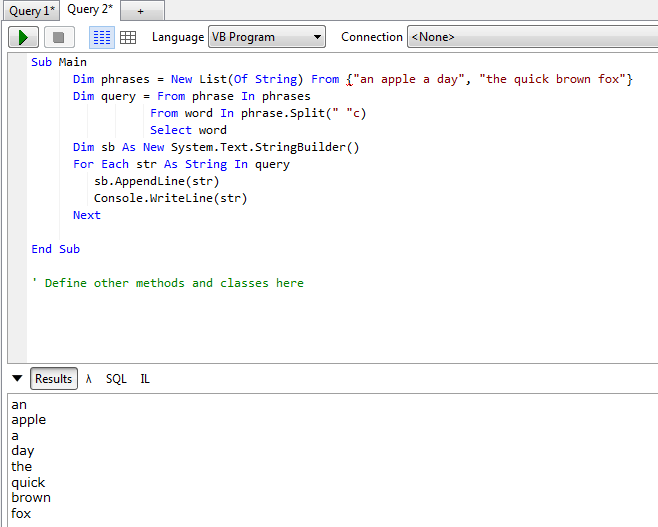Screen dimensions: 658x527
Task: Click the sb.AppendLine(str) line
Action: click(157, 181)
